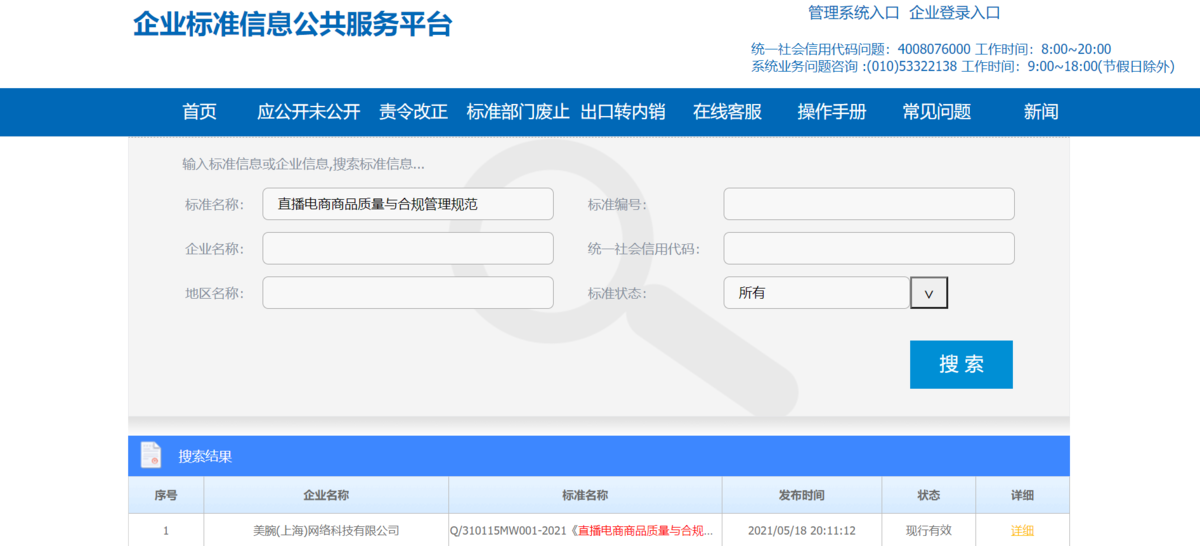
Task: Open the 标准状态 combo box showing 所有
Action: pos(816,293)
